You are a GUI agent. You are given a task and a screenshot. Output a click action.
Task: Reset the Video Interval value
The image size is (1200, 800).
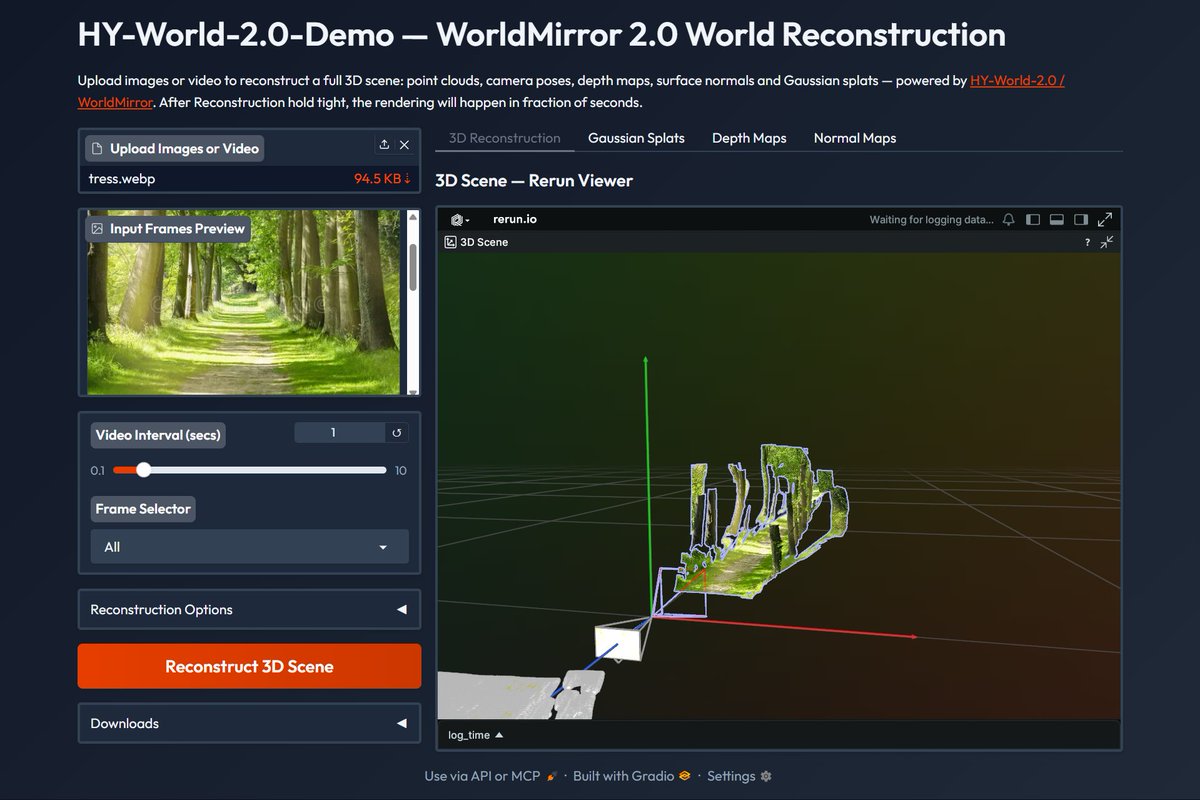pyautogui.click(x=397, y=433)
